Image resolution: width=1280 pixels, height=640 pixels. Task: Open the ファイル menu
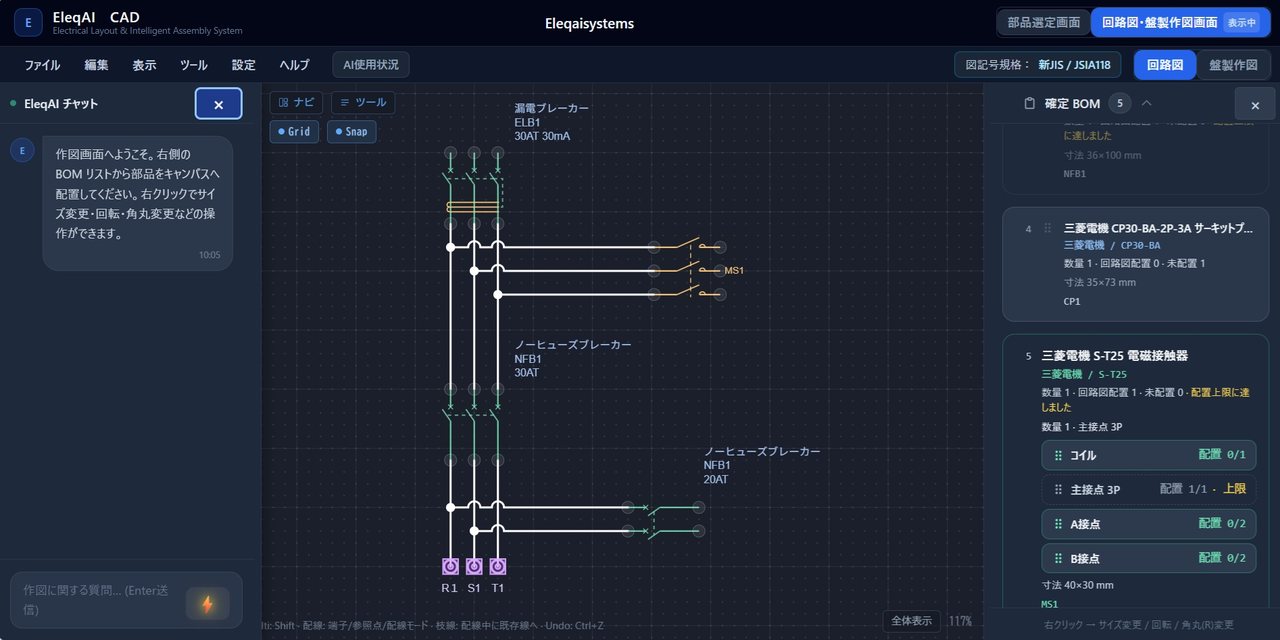[42, 65]
